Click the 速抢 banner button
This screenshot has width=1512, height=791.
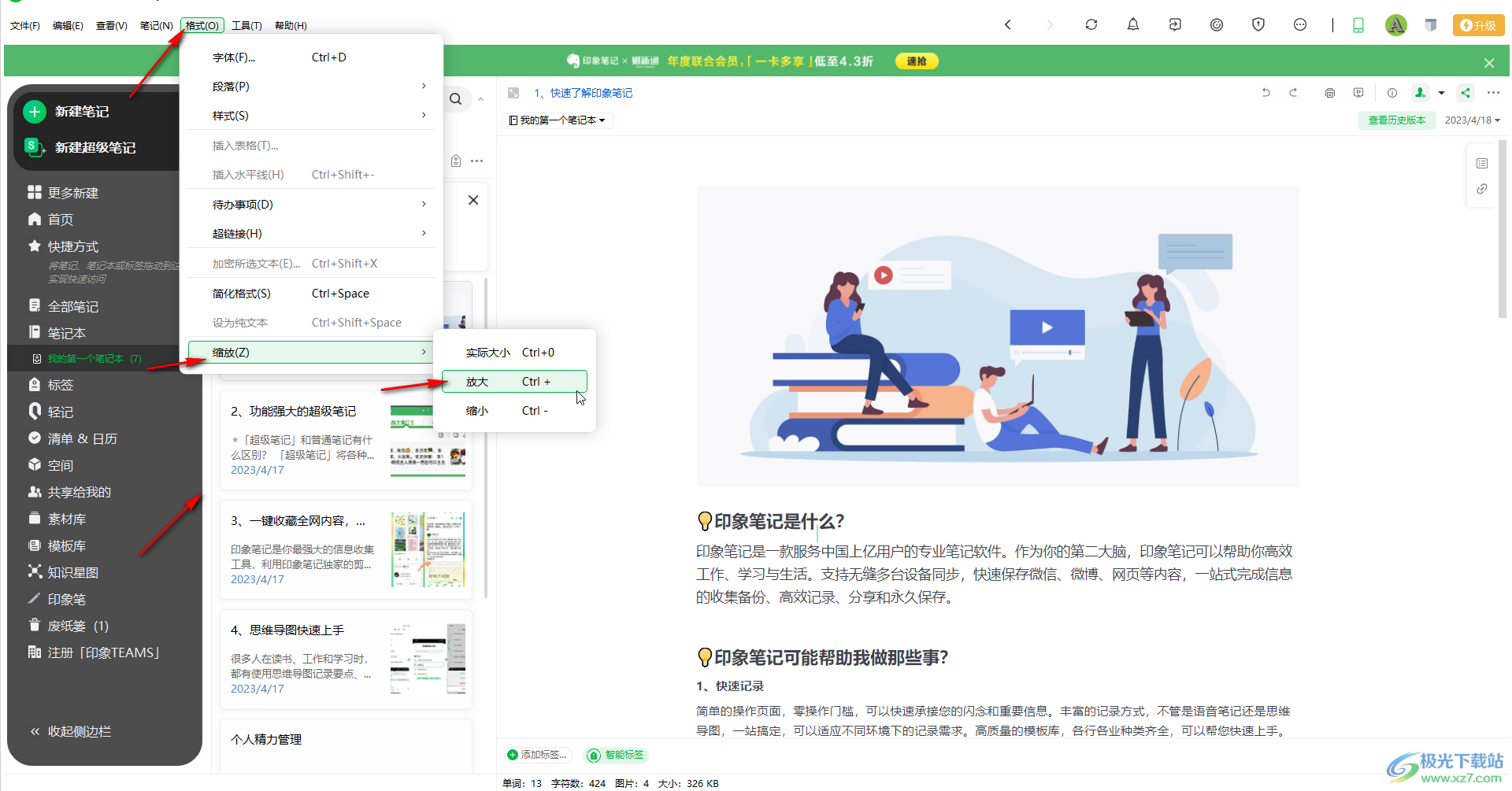point(917,61)
